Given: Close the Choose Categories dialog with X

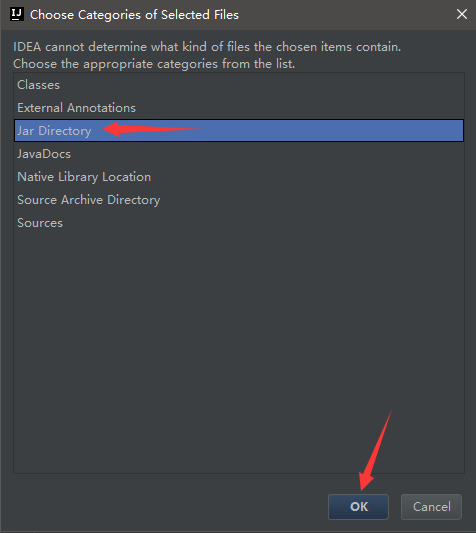Looking at the screenshot, I should [462, 14].
